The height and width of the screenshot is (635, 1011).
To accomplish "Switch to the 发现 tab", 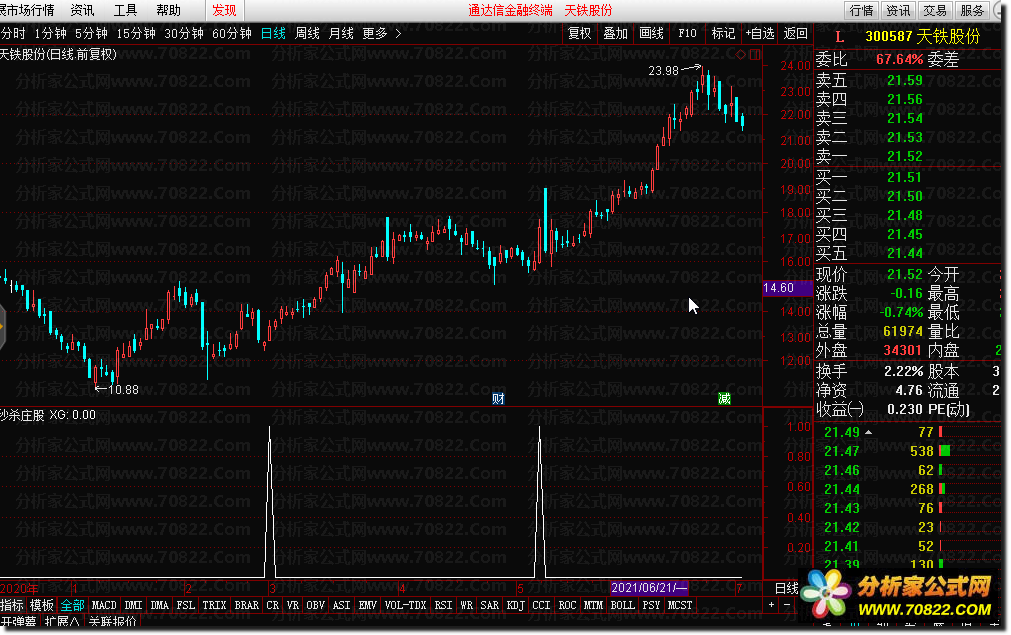I will (224, 10).
